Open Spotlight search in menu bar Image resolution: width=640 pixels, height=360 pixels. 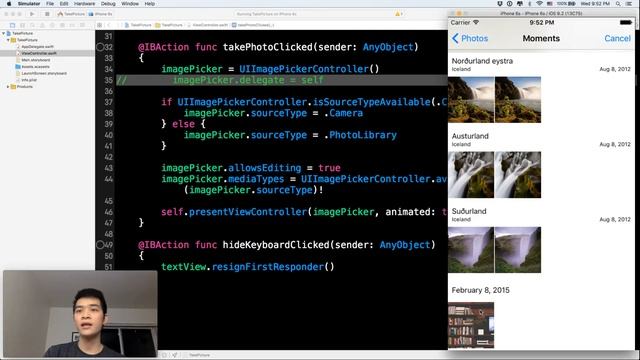tap(618, 4)
